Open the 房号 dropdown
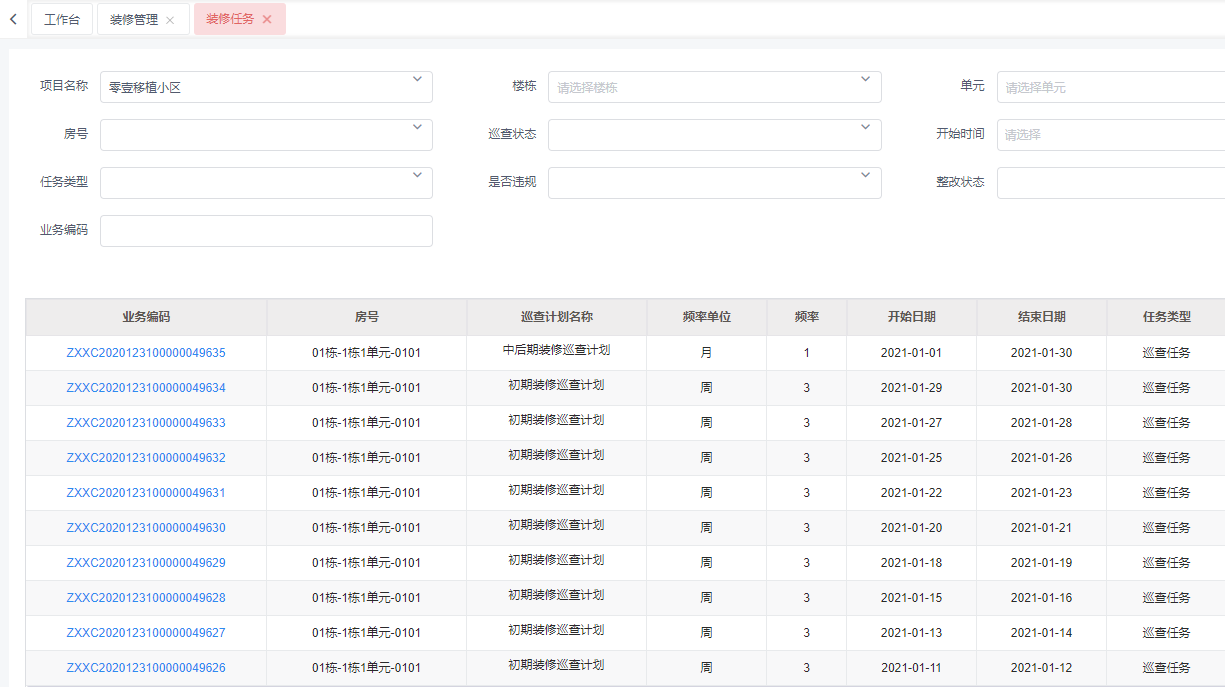 [x=266, y=135]
